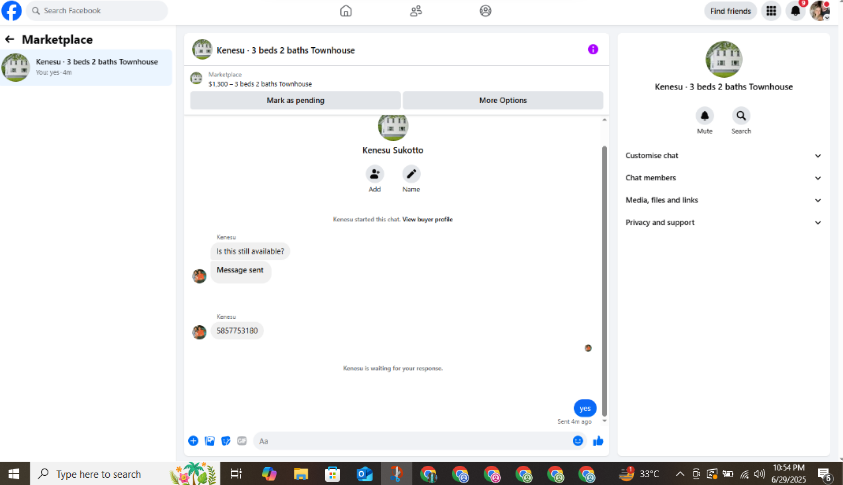Open the emoji picker
843x485 pixels.
point(578,441)
